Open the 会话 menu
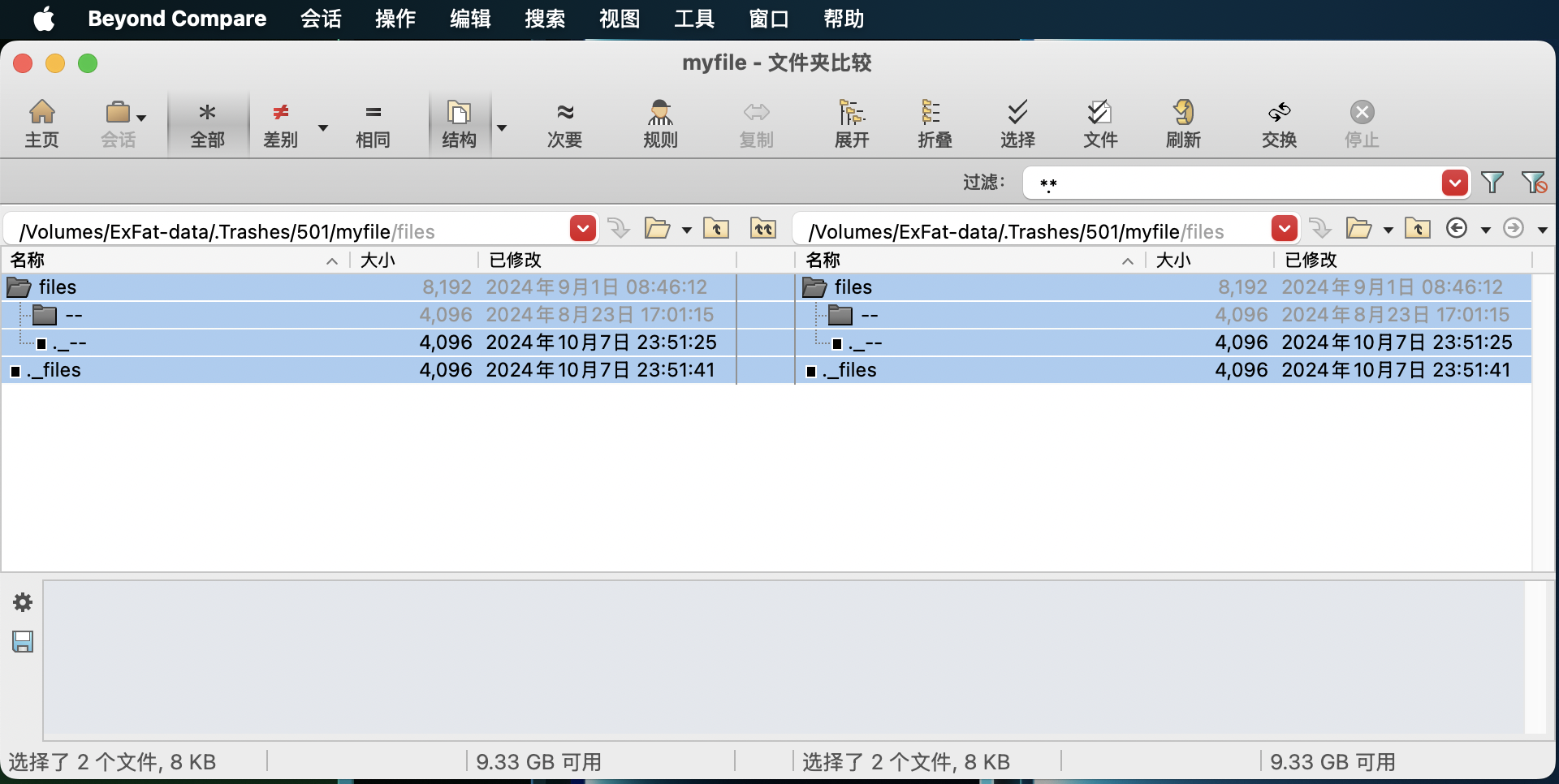Image resolution: width=1559 pixels, height=784 pixels. click(x=321, y=19)
